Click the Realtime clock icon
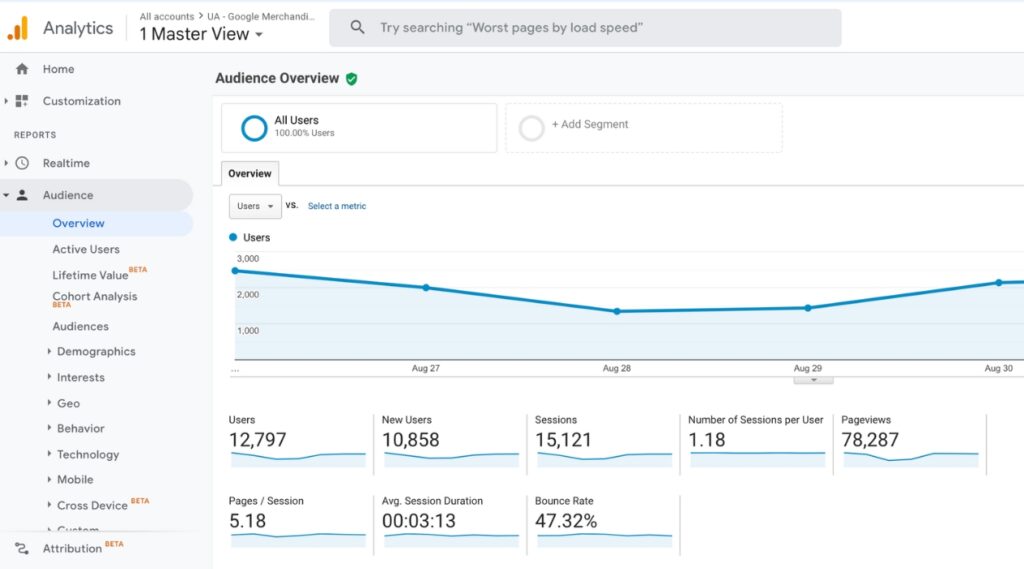1024x569 pixels. click(22, 163)
